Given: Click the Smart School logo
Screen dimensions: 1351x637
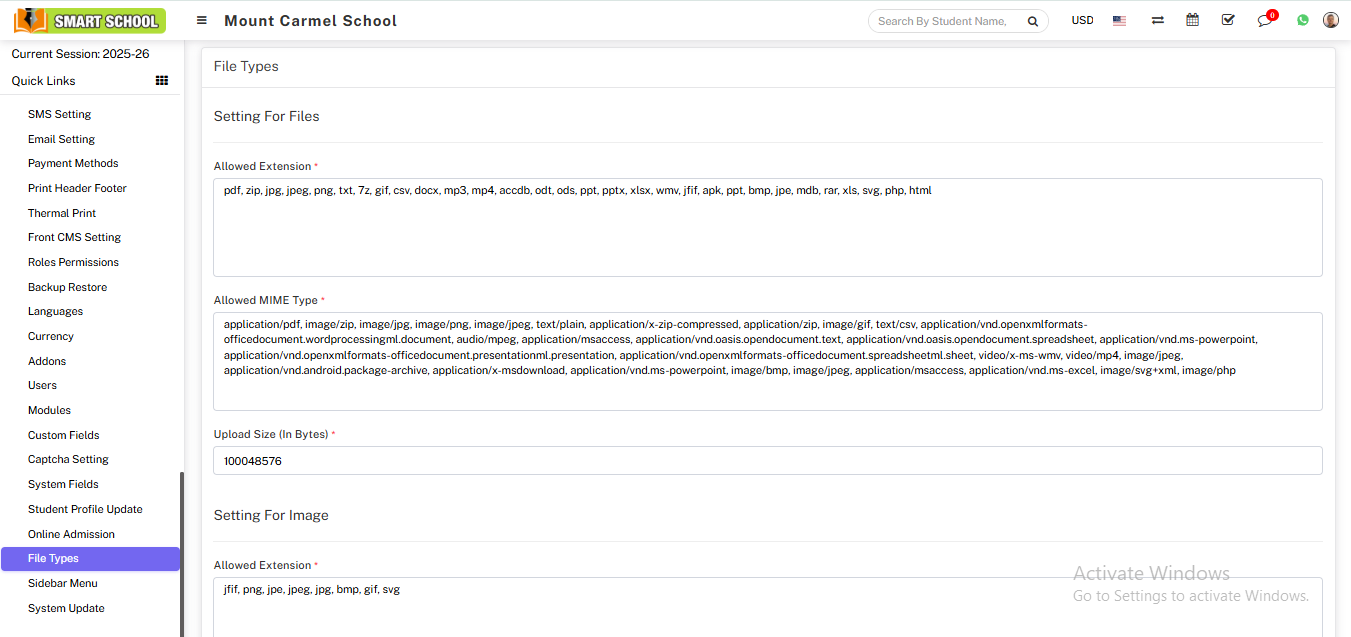Looking at the screenshot, I should [89, 20].
